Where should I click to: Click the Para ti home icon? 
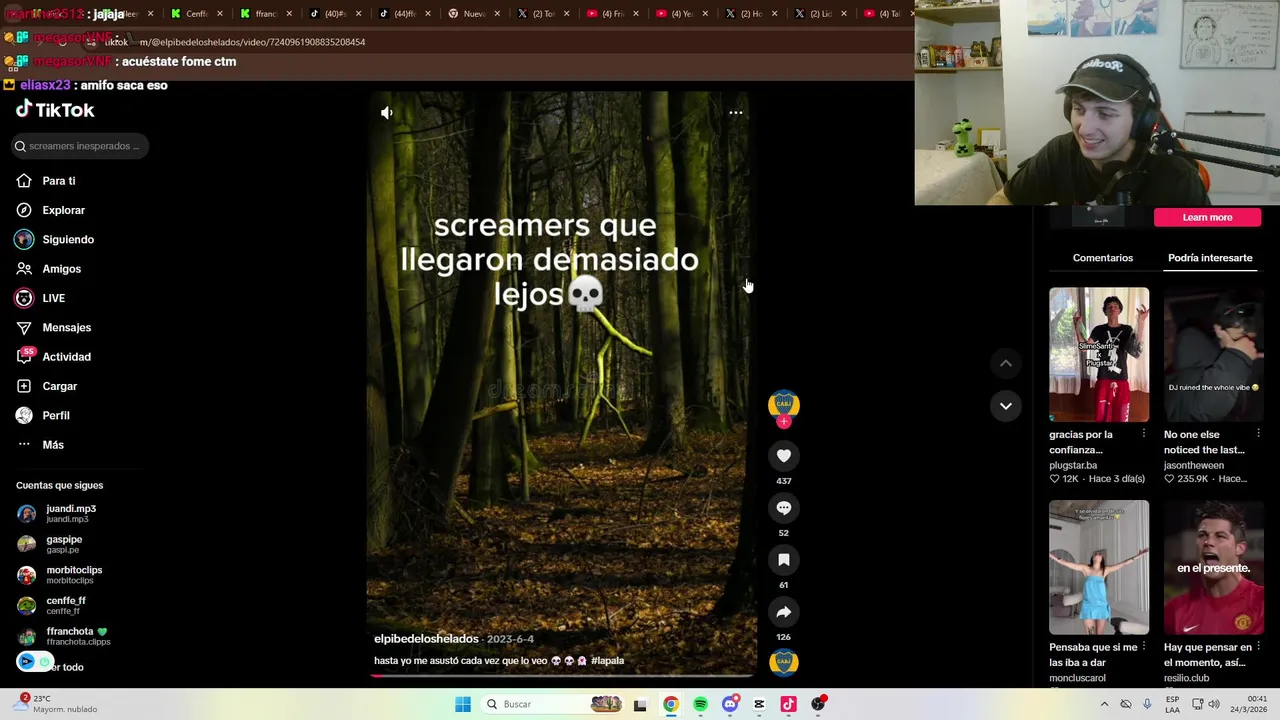click(x=24, y=181)
